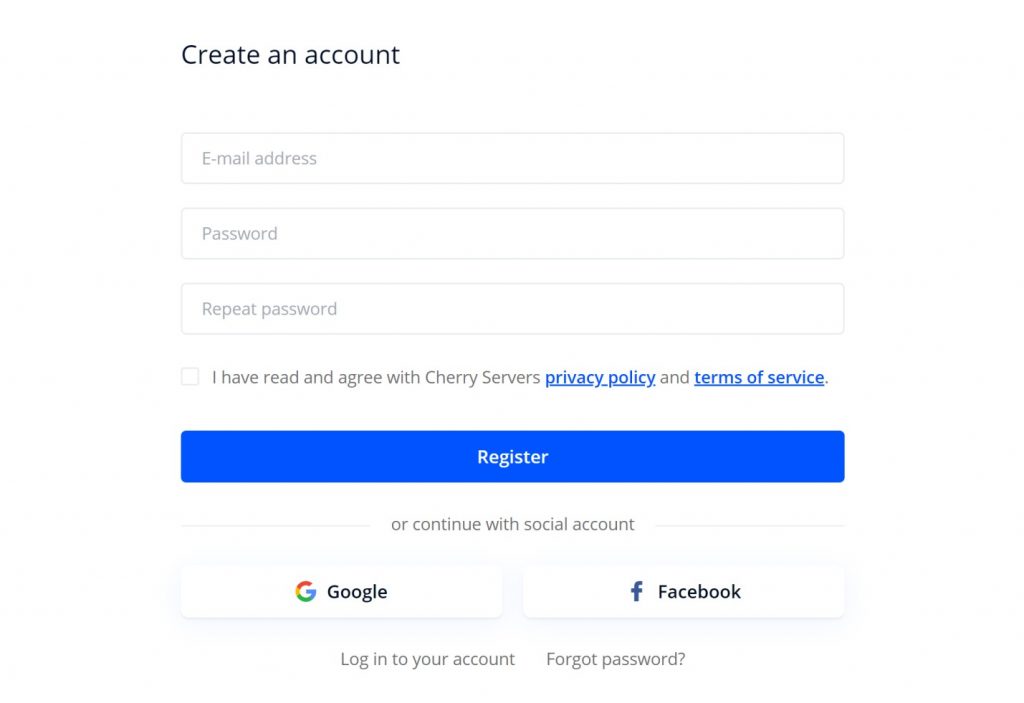This screenshot has width=1024, height=703.
Task: Click 'or continue with social account' text
Action: click(513, 525)
